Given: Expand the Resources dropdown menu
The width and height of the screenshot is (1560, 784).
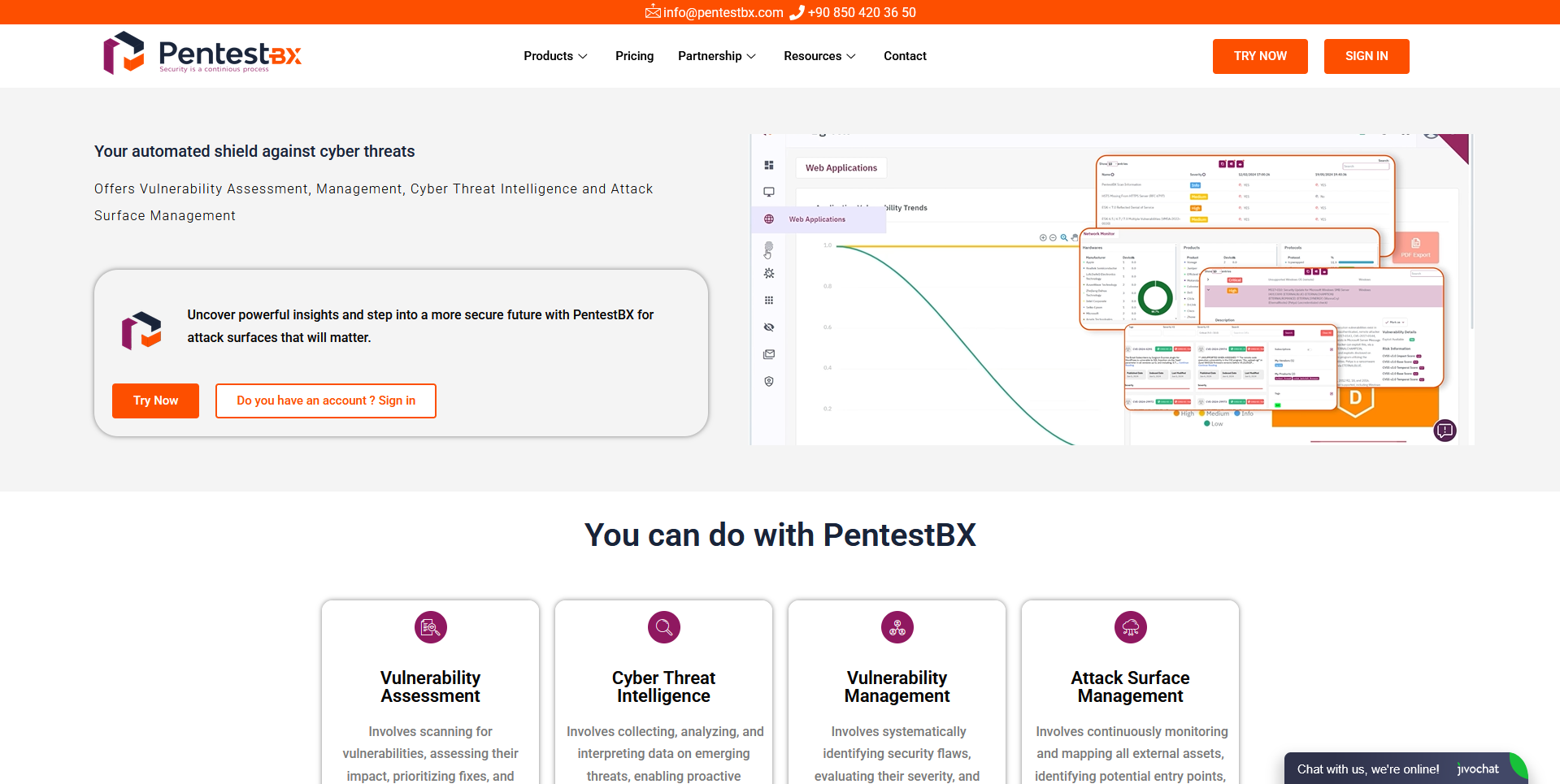Looking at the screenshot, I should [x=819, y=56].
